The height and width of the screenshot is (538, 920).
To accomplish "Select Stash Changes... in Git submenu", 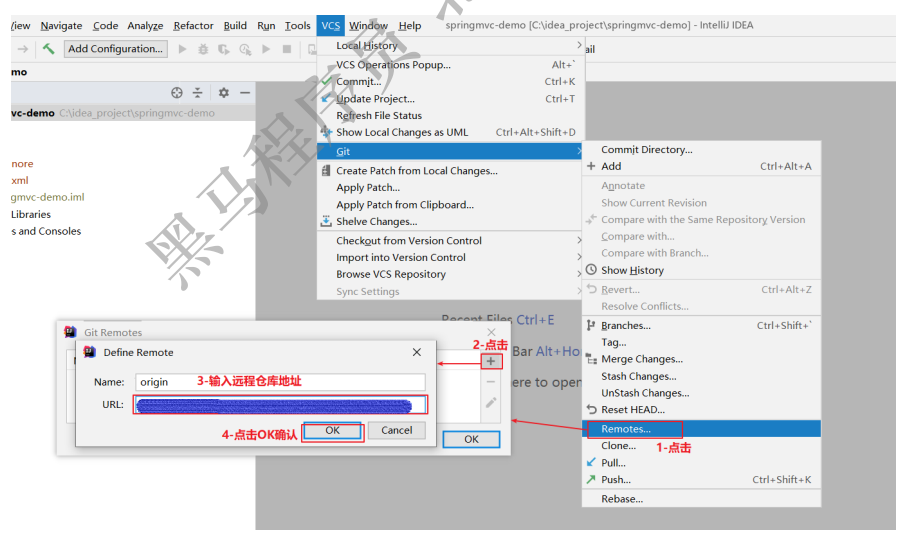I will tap(701, 376).
